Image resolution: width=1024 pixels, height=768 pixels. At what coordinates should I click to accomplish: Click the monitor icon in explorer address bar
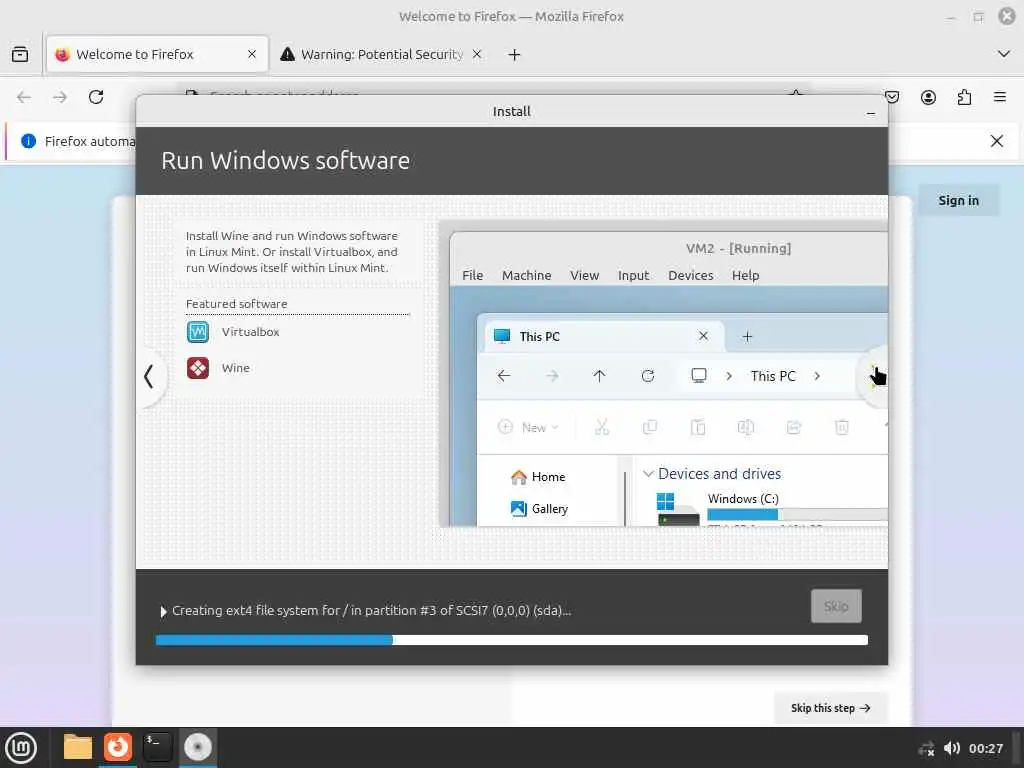(x=699, y=376)
